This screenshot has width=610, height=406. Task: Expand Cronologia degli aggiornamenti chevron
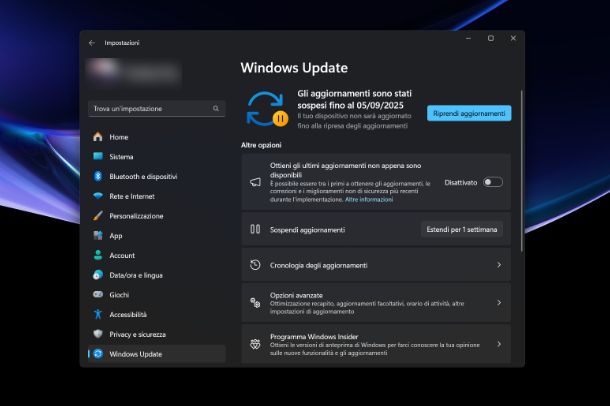click(x=499, y=265)
